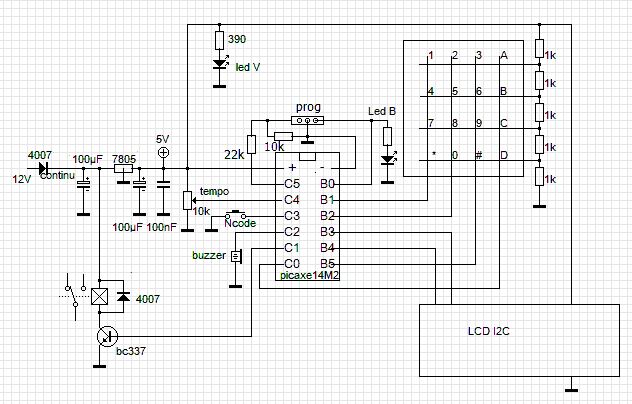Viewport: 632px width, 404px height.
Task: Select the 4007 label beside the relay diode
Action: coord(148,299)
